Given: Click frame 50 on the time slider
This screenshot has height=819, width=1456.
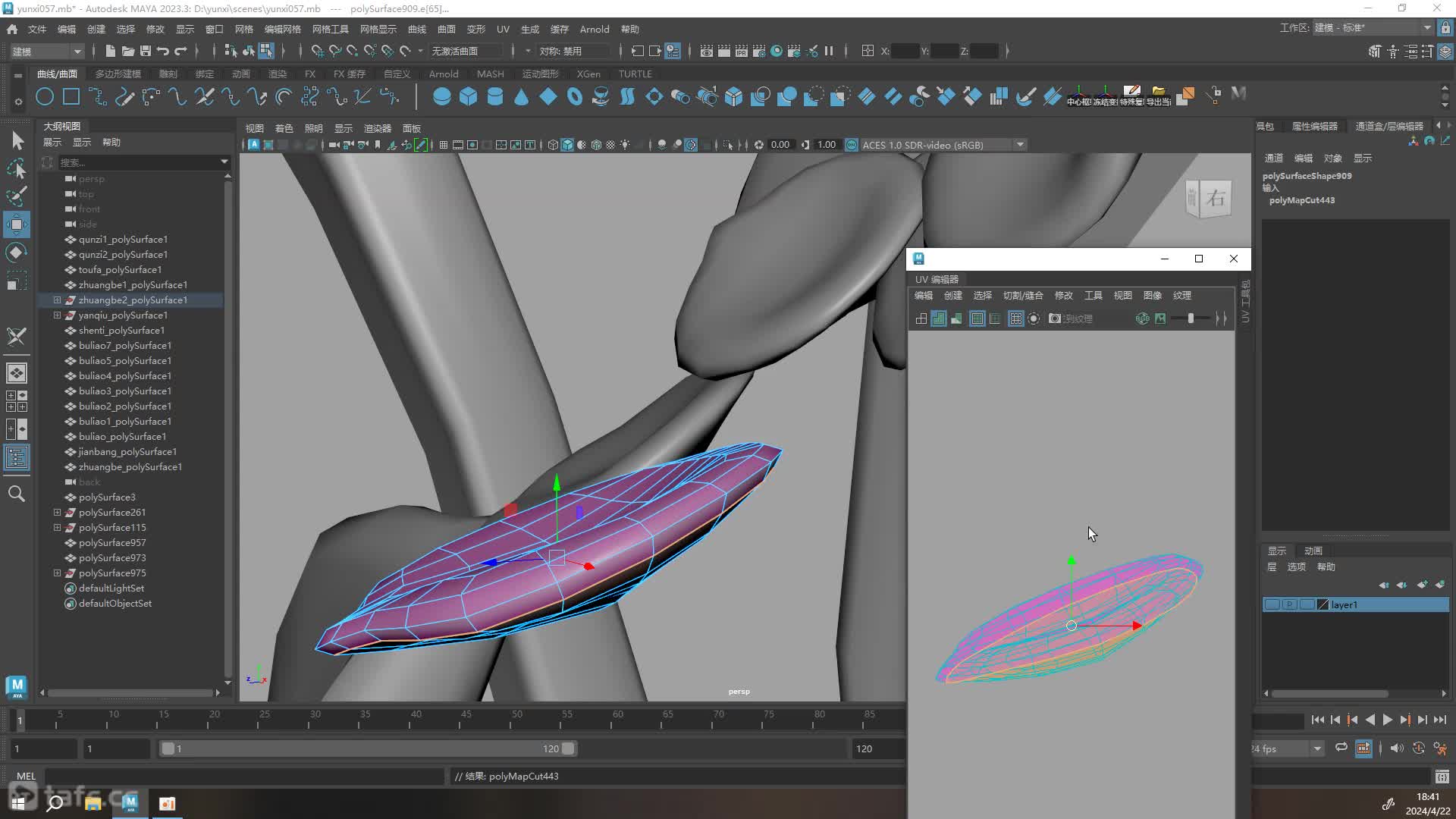Looking at the screenshot, I should [x=516, y=718].
